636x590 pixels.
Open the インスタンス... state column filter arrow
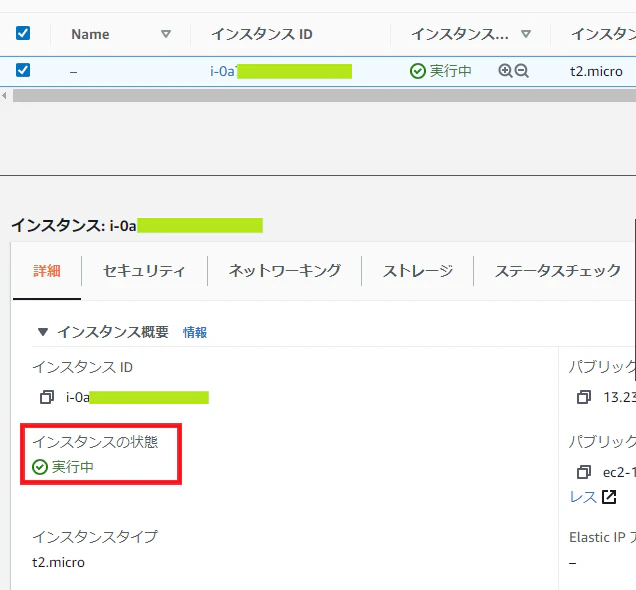coord(526,34)
